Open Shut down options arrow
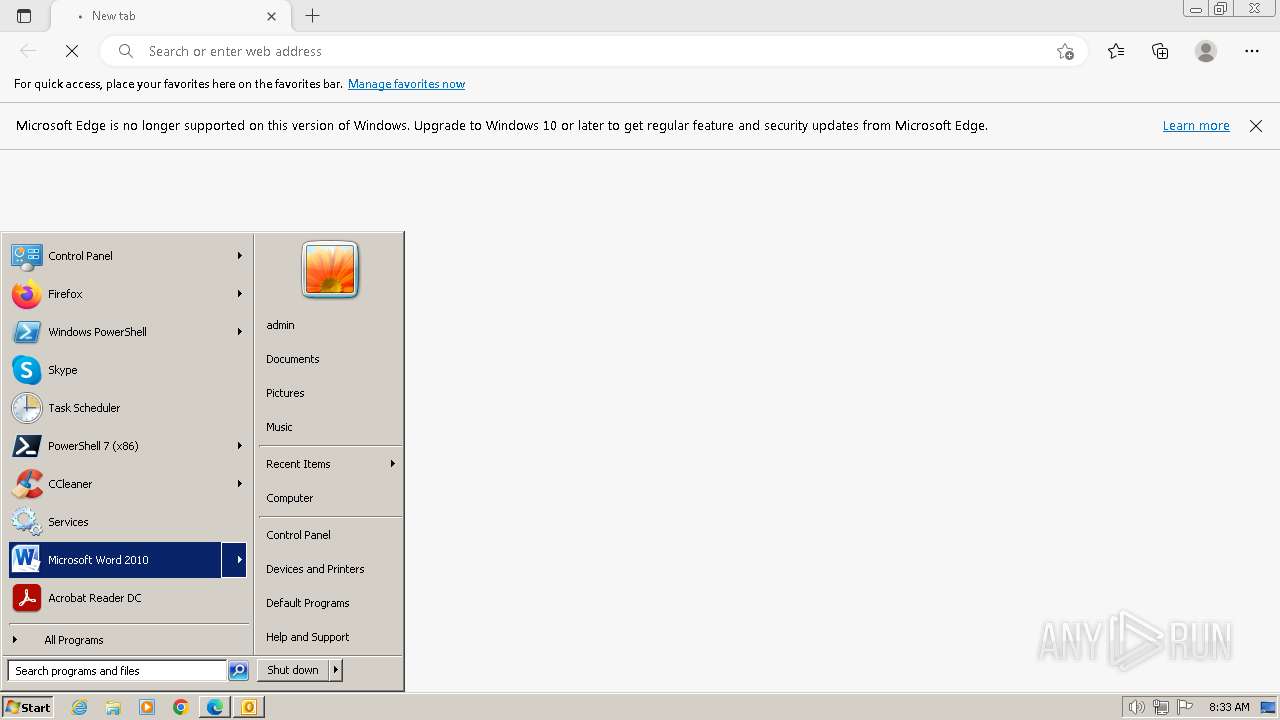Image resolution: width=1280 pixels, height=720 pixels. point(336,670)
